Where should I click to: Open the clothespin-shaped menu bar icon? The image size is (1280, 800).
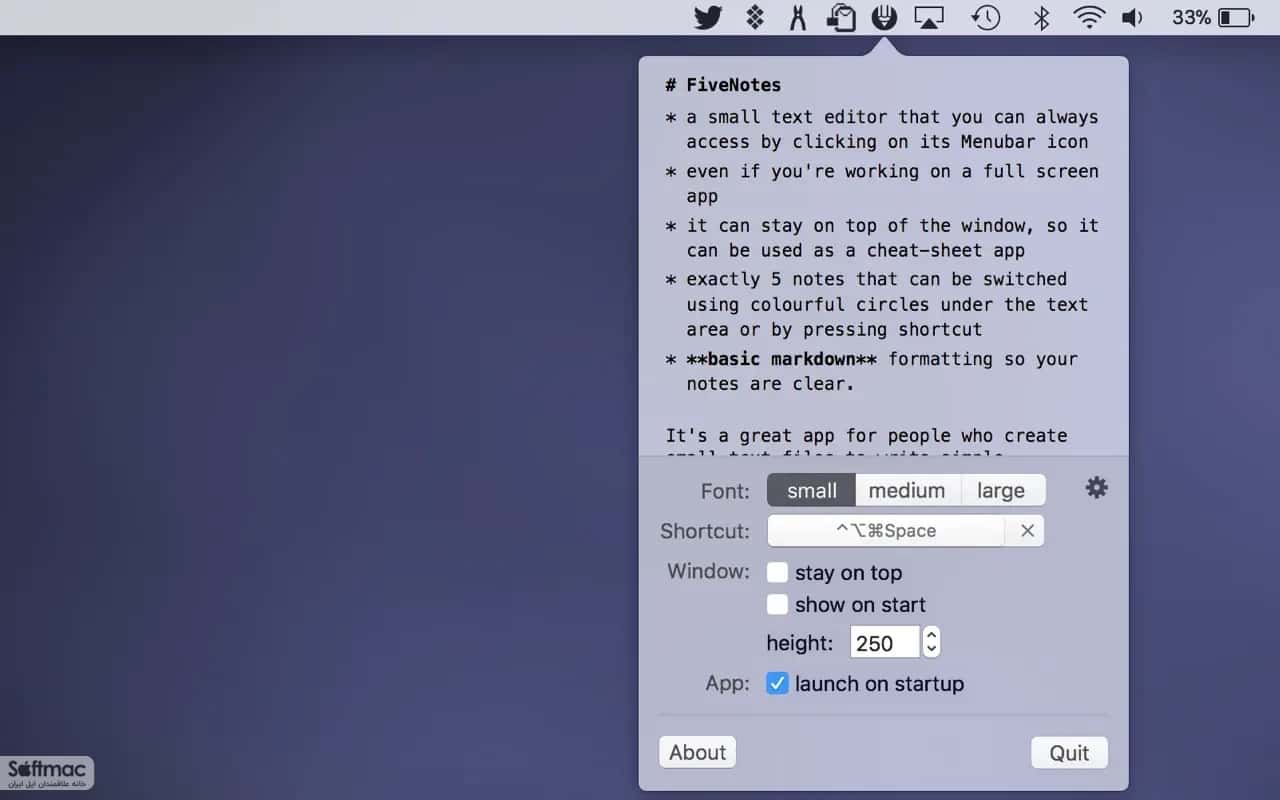797,17
